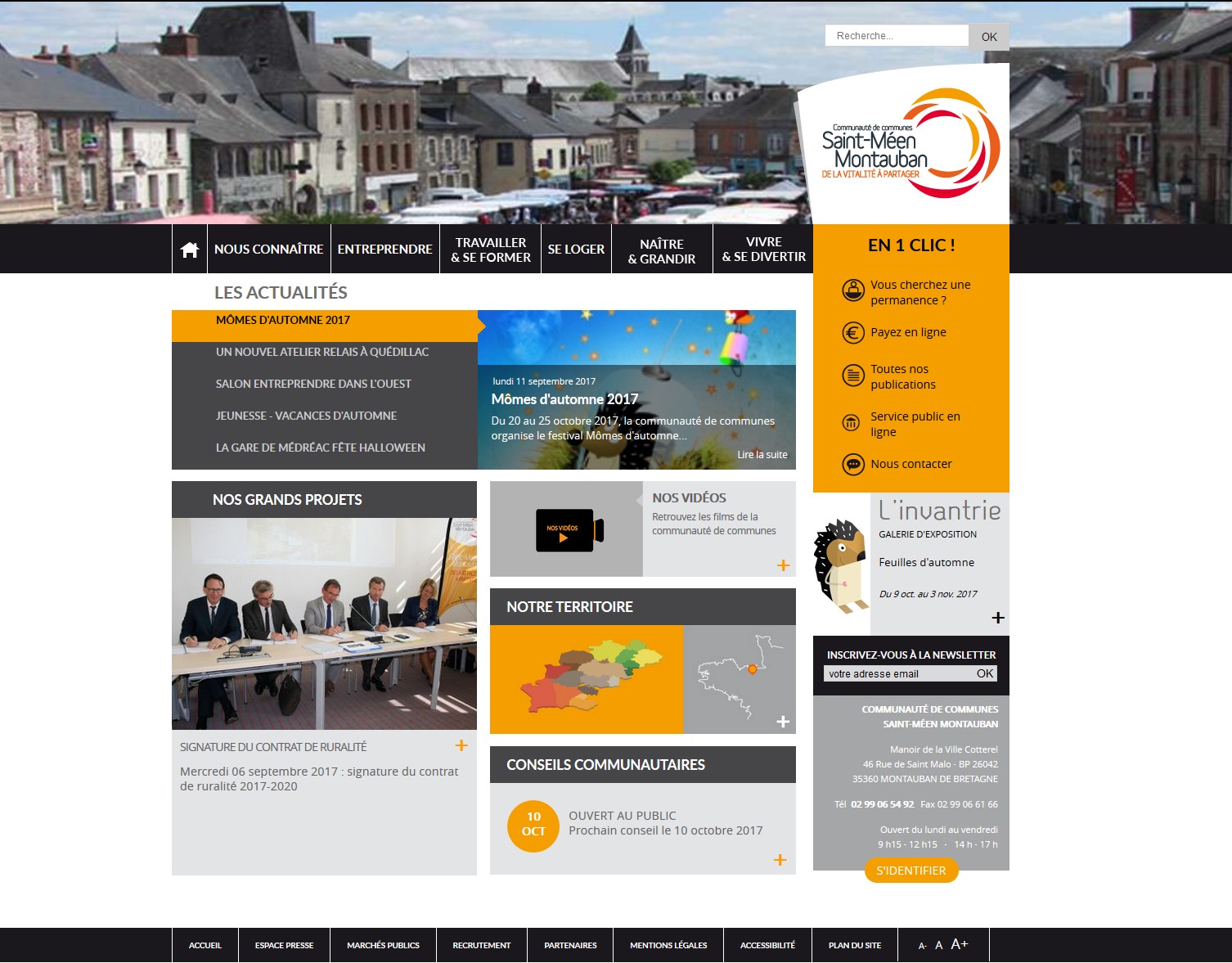
Task: Click the 'Recherche...' search field
Action: tap(897, 36)
